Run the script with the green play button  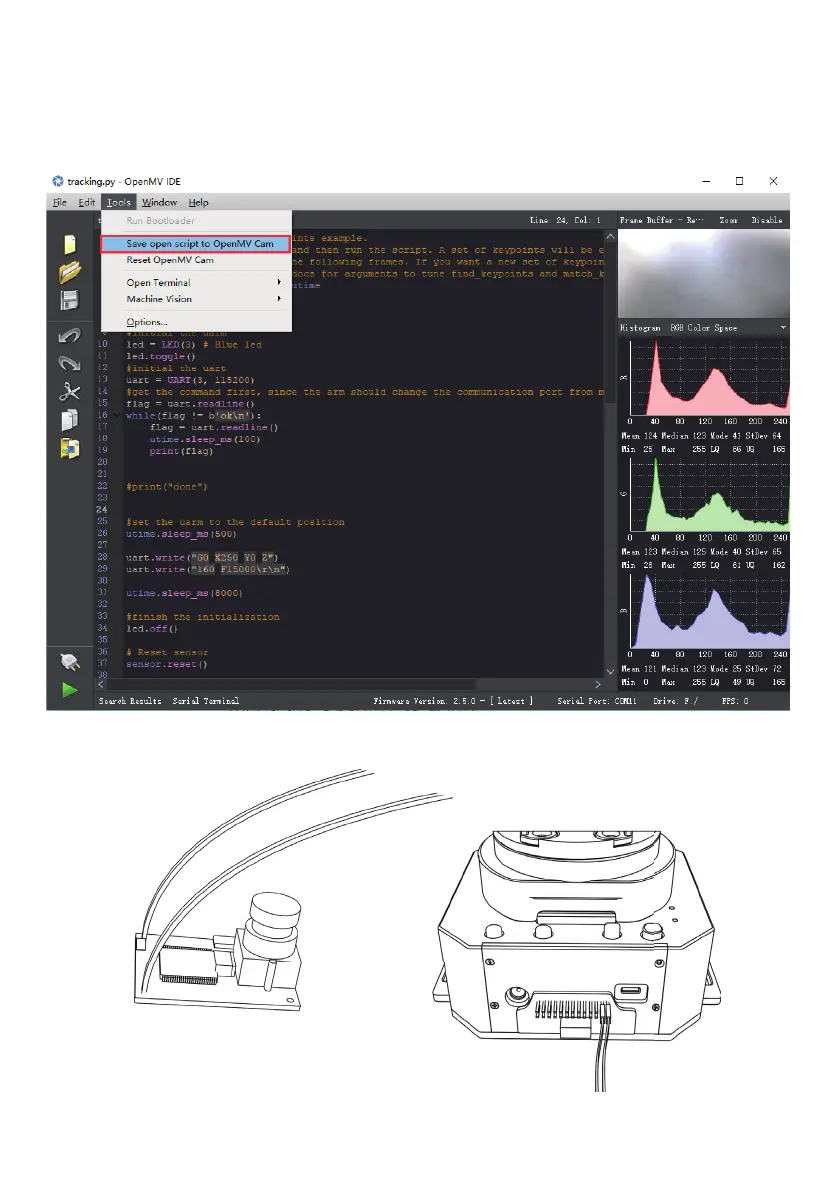click(x=70, y=690)
